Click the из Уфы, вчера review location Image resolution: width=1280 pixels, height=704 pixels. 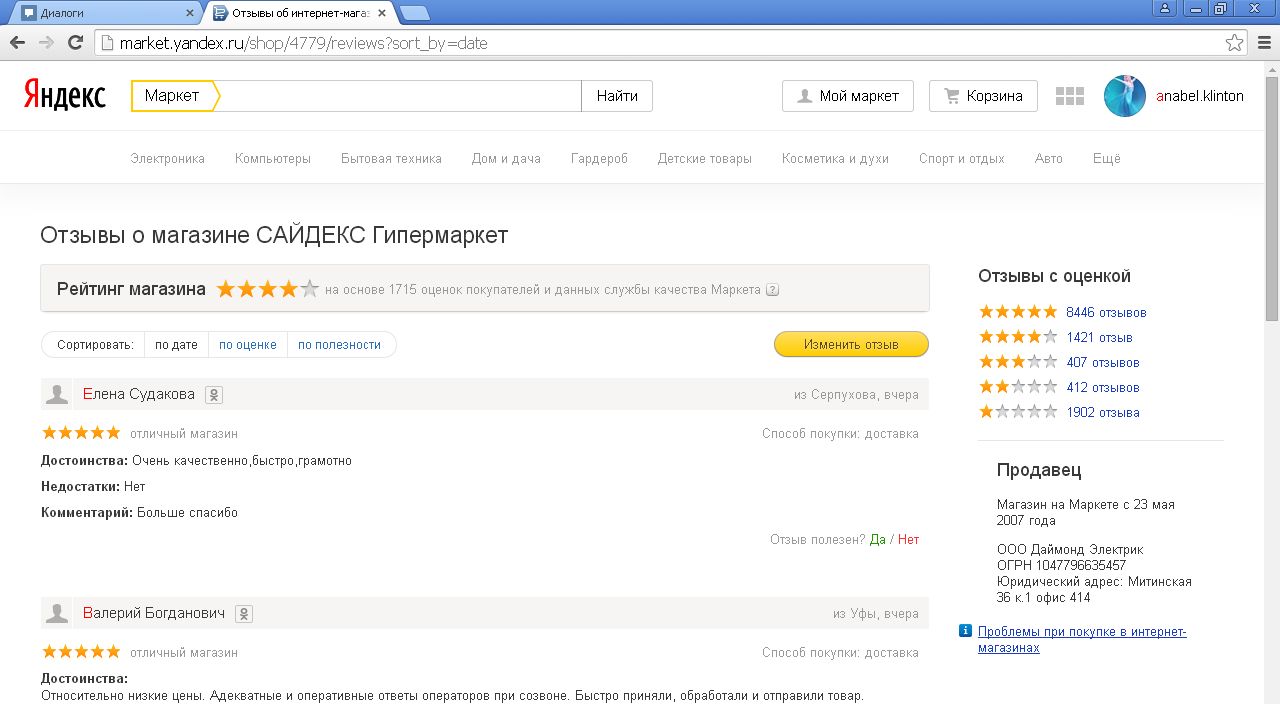(876, 613)
